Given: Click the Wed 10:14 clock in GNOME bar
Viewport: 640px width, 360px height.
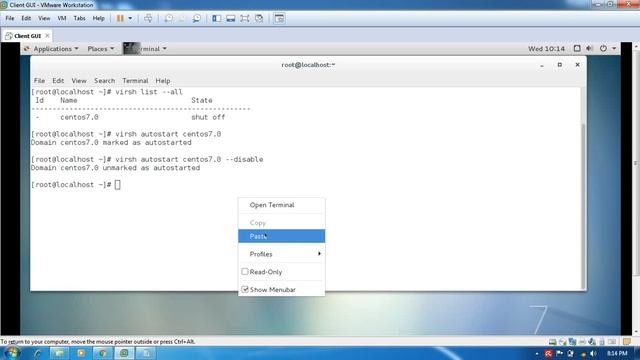Looking at the screenshot, I should [x=546, y=49].
